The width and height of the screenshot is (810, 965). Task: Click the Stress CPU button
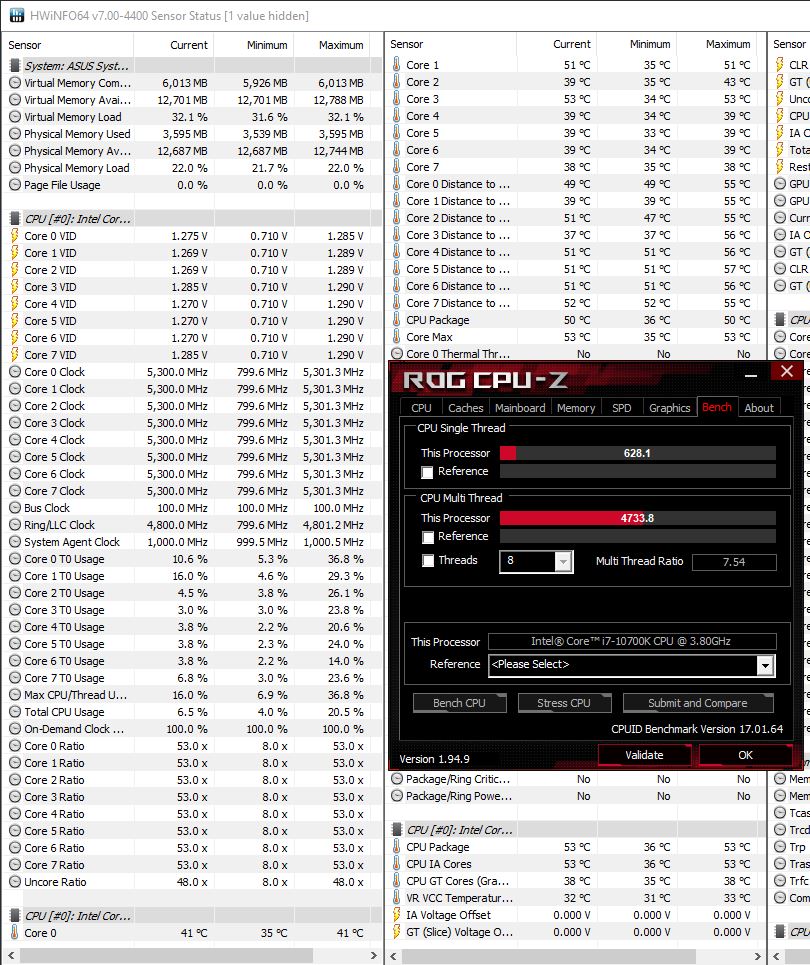564,703
